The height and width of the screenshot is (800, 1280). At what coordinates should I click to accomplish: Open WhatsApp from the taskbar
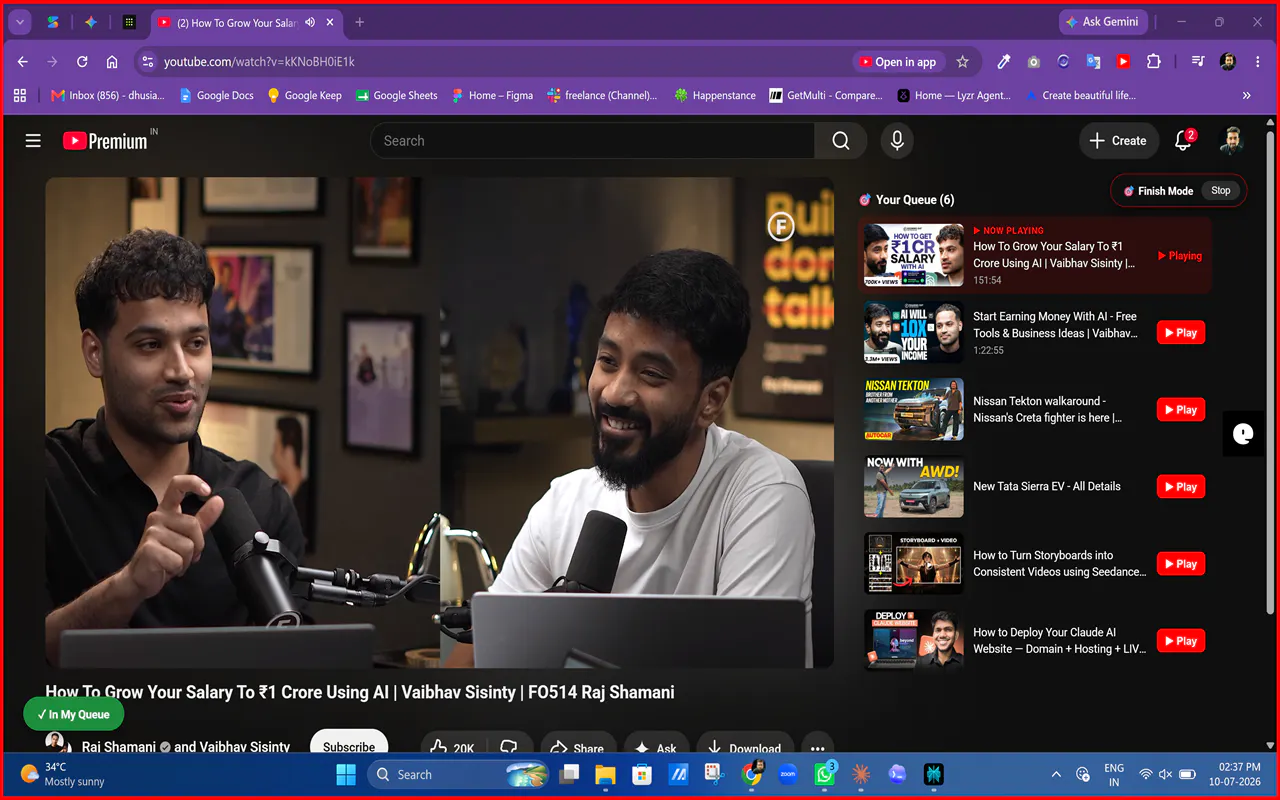825,774
